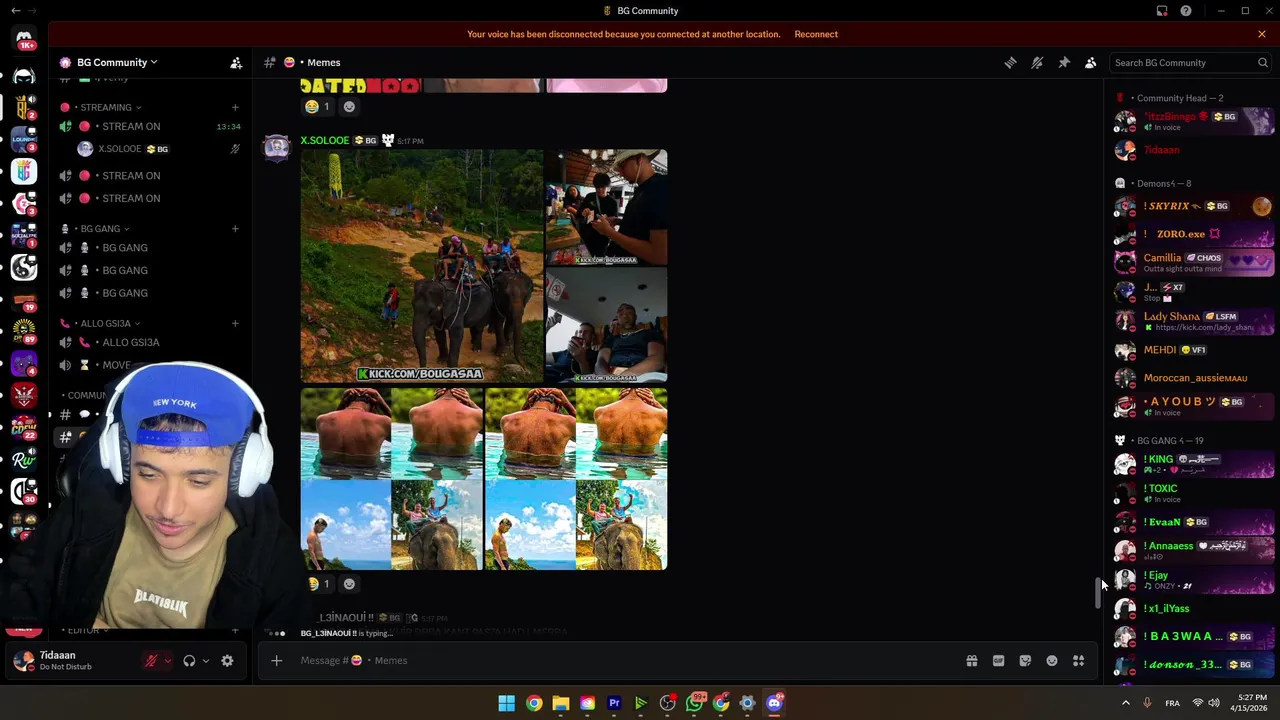Open pinned messages pin icon
The width and height of the screenshot is (1280, 720).
[1064, 62]
